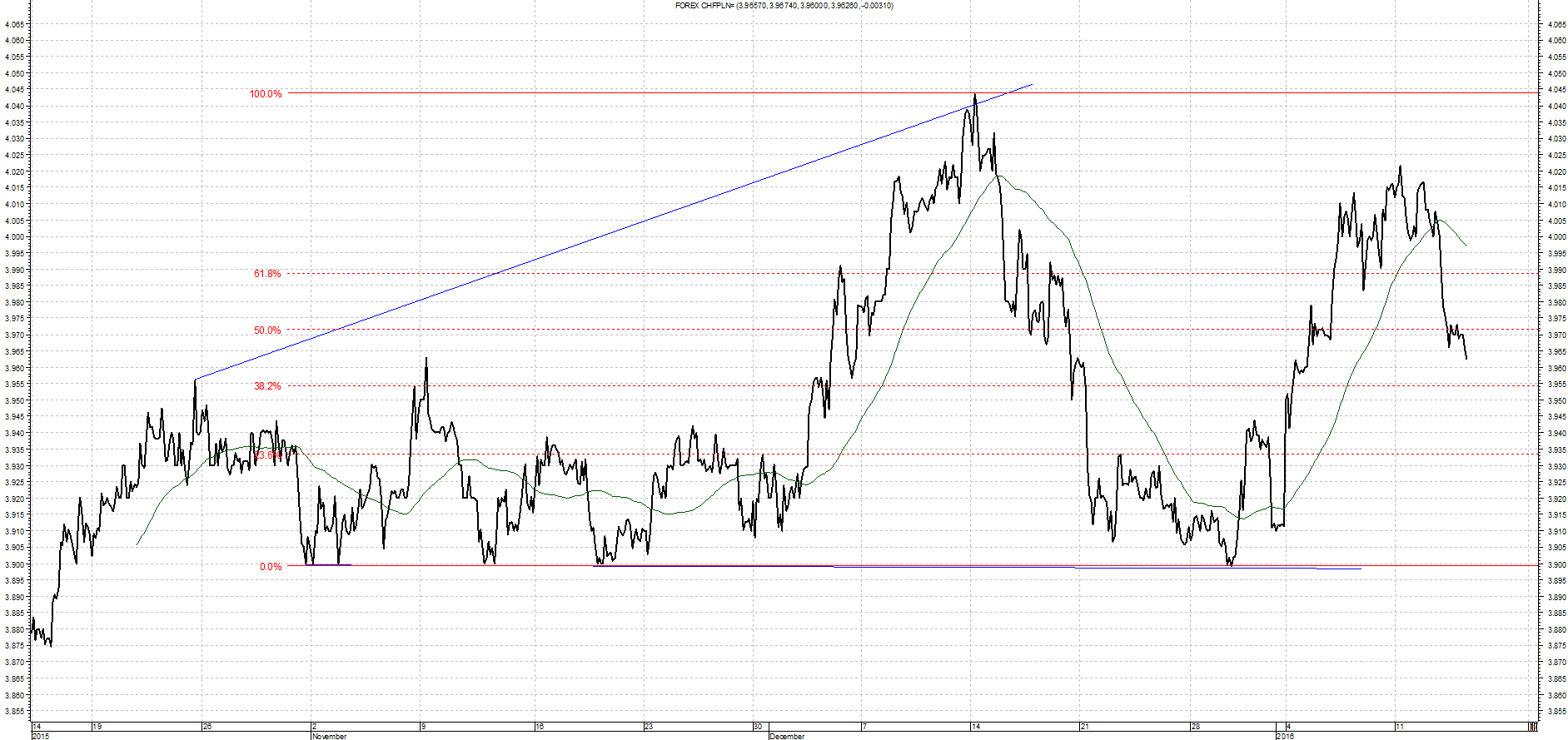Click 3.935 on the left price axis
The image size is (1568, 740).
(15, 450)
